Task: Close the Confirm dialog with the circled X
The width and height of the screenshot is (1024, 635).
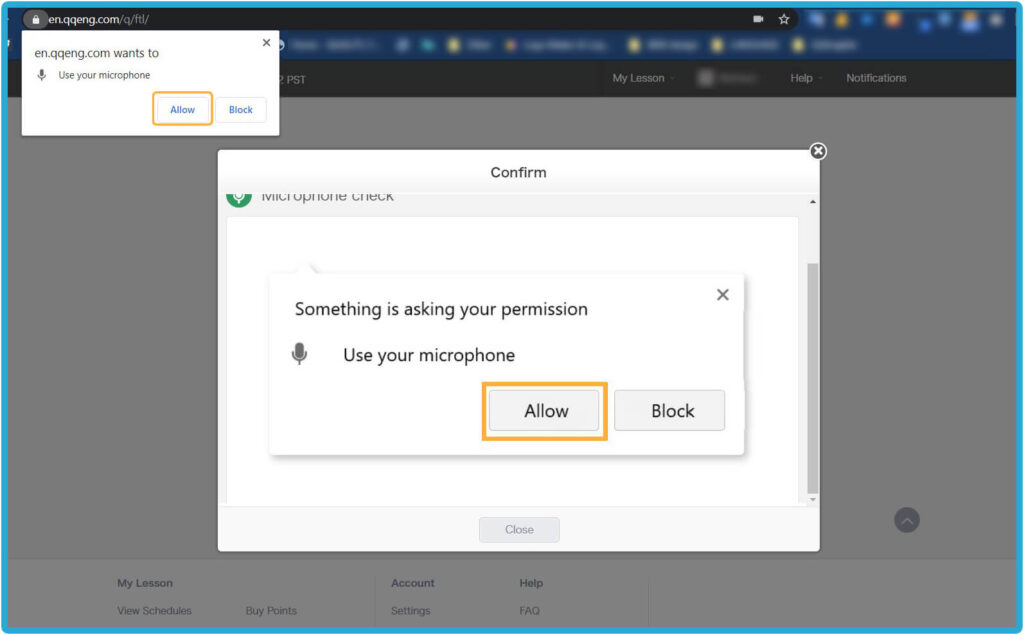Action: tap(818, 151)
